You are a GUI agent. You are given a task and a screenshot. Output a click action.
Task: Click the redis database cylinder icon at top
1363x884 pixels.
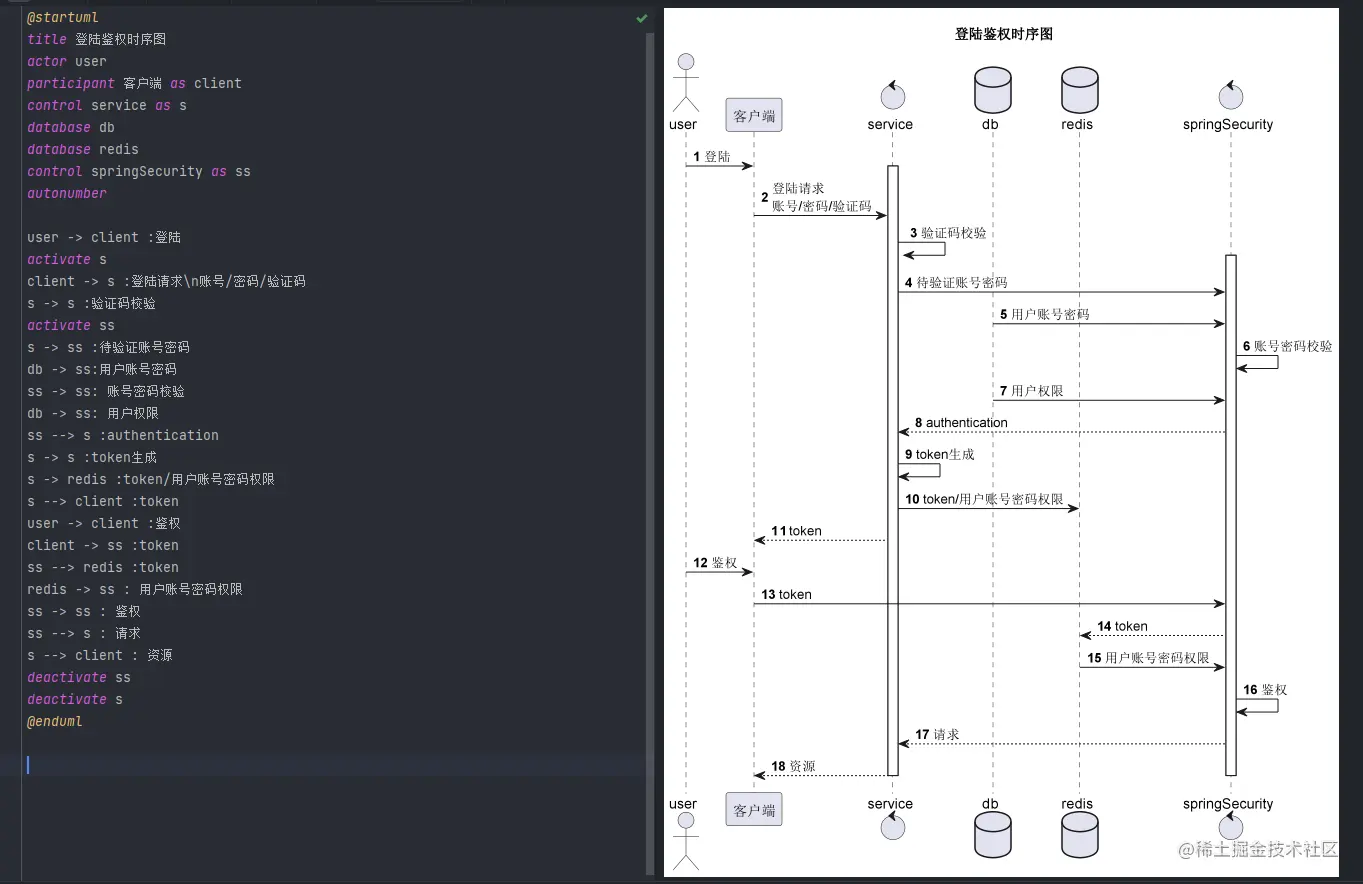[1079, 90]
